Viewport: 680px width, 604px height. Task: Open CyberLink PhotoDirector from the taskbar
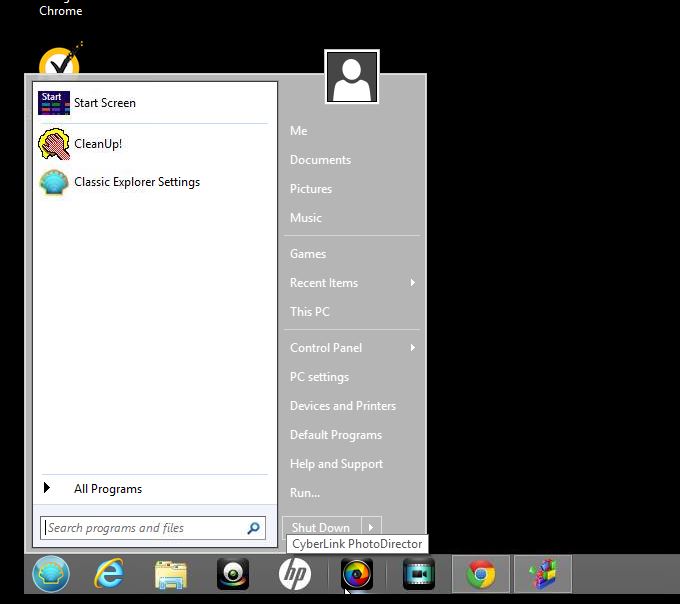tap(357, 574)
